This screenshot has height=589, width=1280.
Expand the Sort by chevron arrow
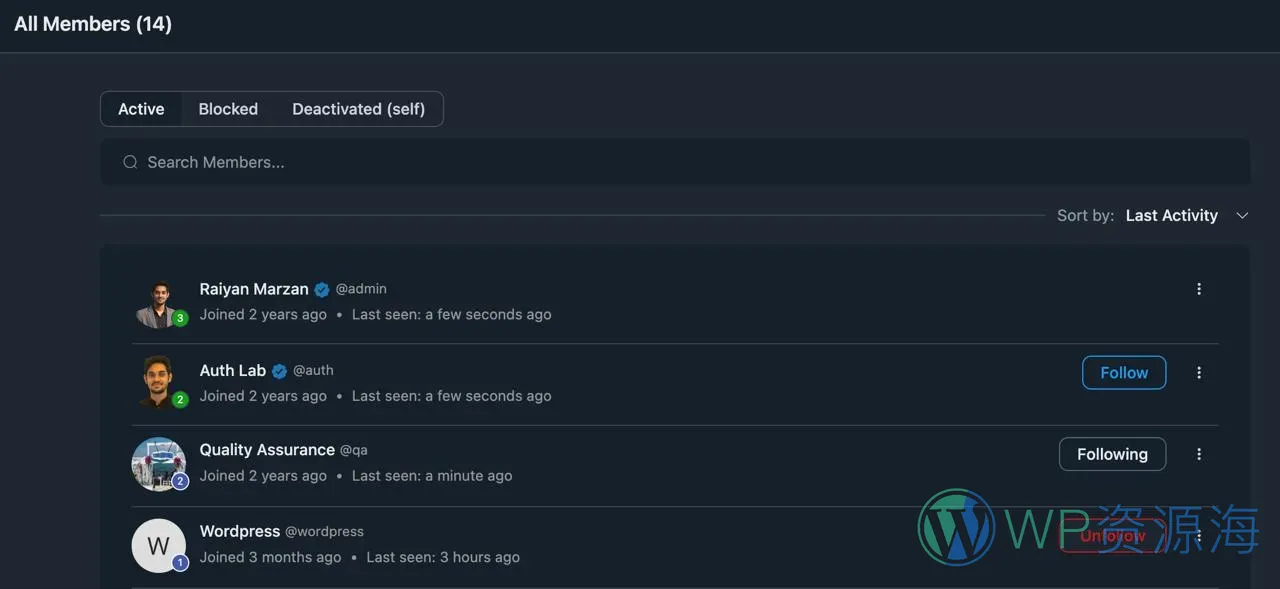coord(1242,216)
